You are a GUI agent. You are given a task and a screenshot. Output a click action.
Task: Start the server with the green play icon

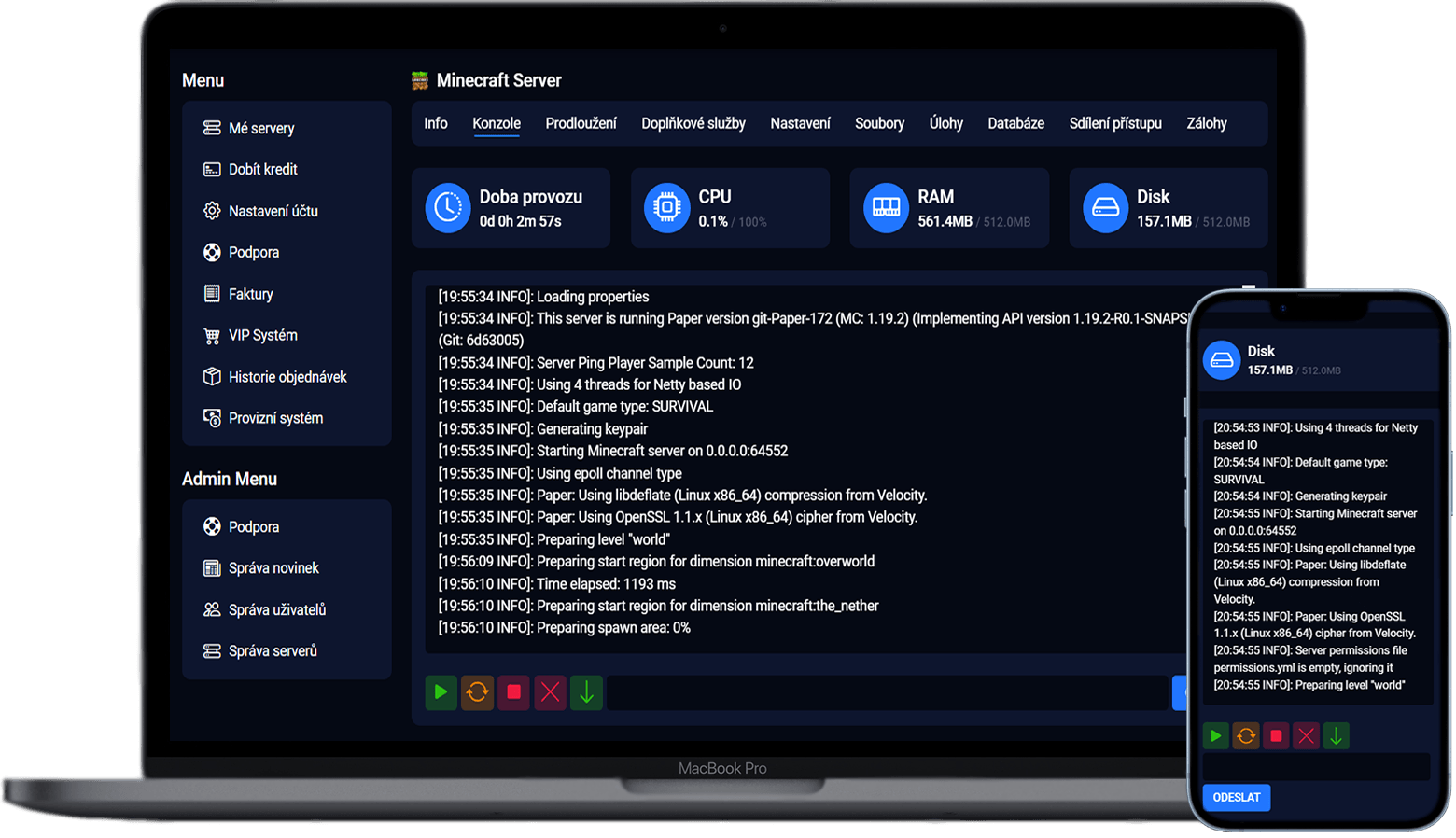[x=441, y=692]
